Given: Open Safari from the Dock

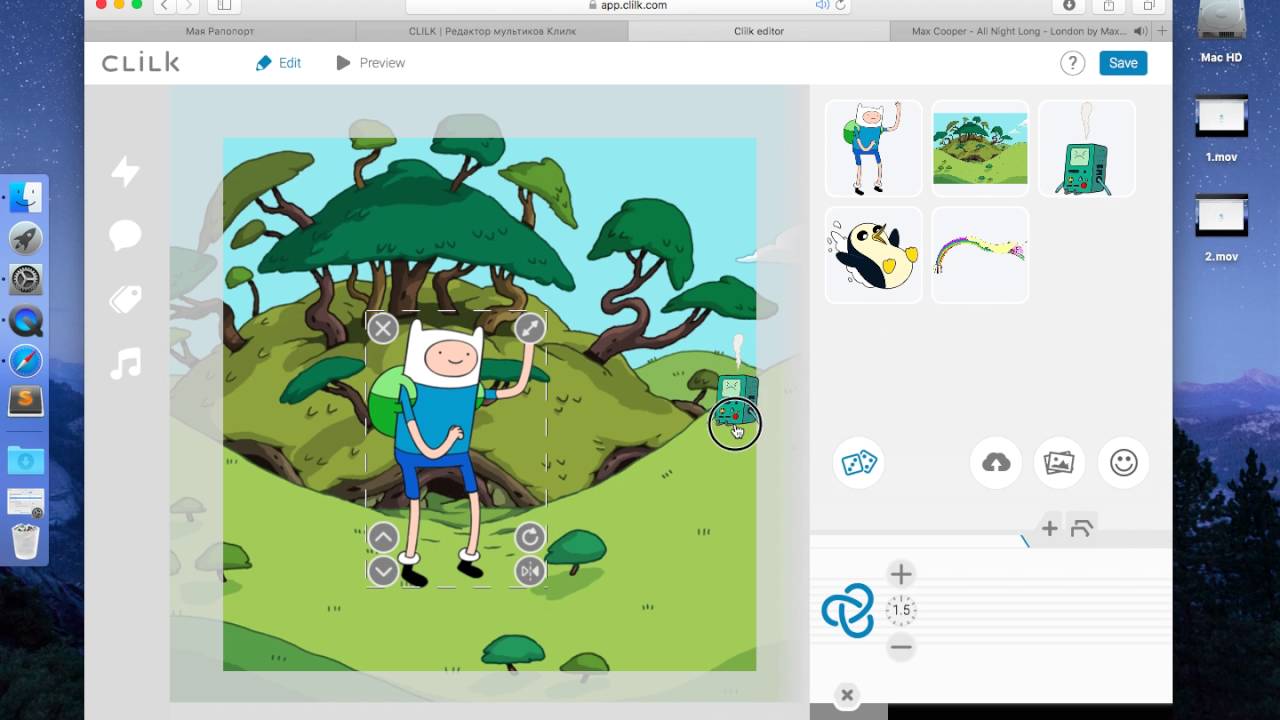Looking at the screenshot, I should pyautogui.click(x=25, y=361).
